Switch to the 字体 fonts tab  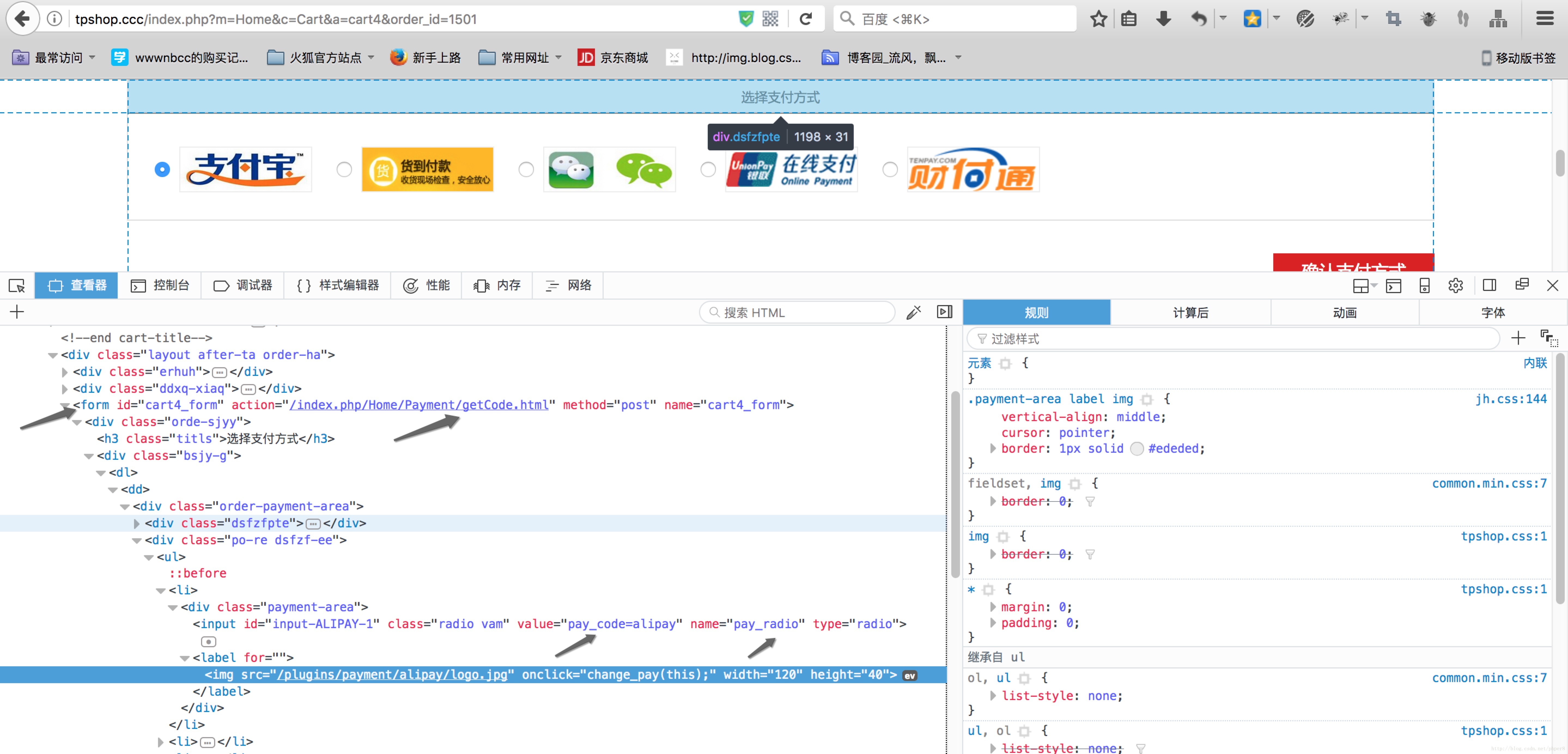coord(1493,312)
